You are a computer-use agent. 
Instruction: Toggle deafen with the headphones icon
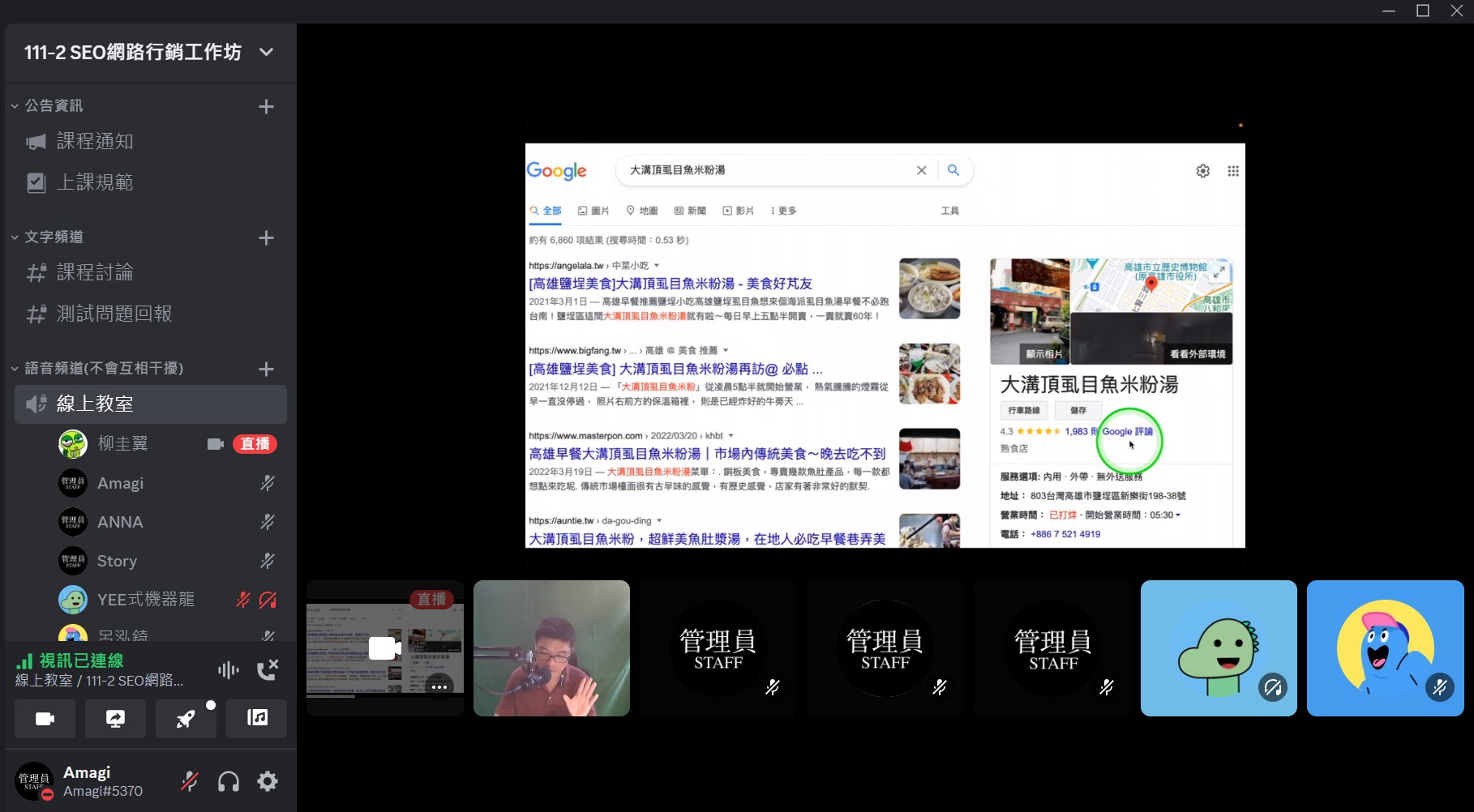(229, 781)
